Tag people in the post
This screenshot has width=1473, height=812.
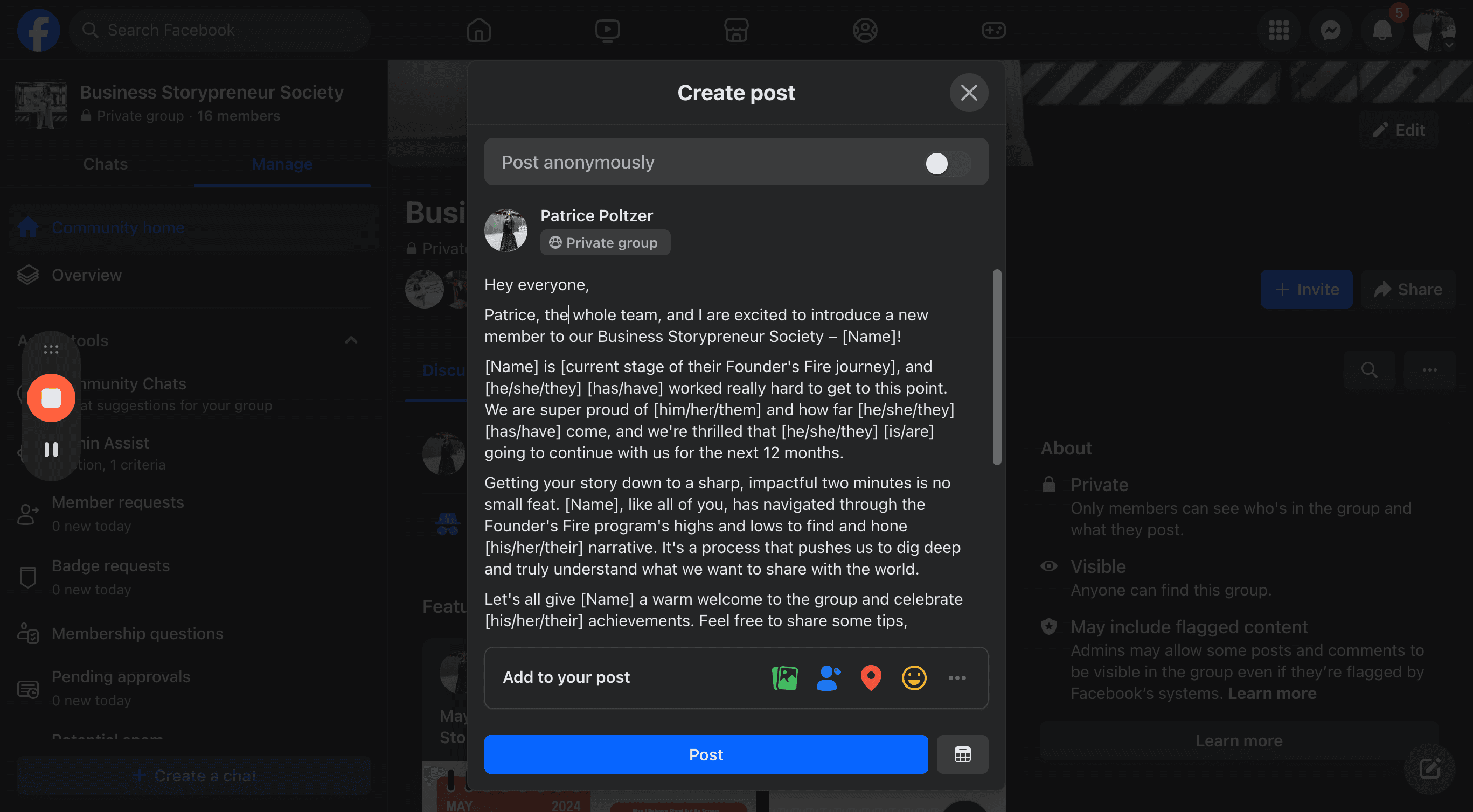click(x=828, y=678)
